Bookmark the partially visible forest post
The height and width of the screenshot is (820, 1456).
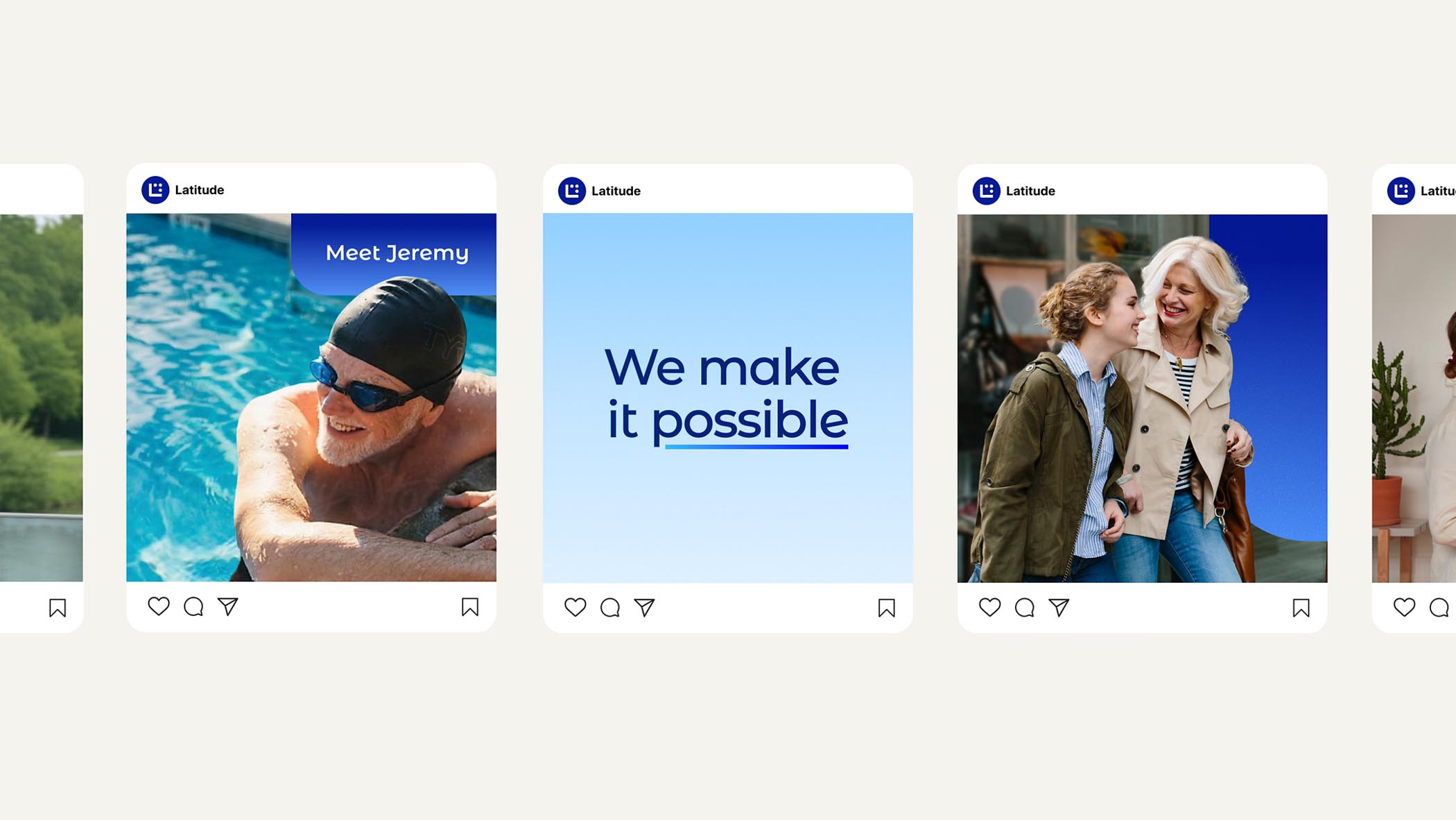(58, 608)
